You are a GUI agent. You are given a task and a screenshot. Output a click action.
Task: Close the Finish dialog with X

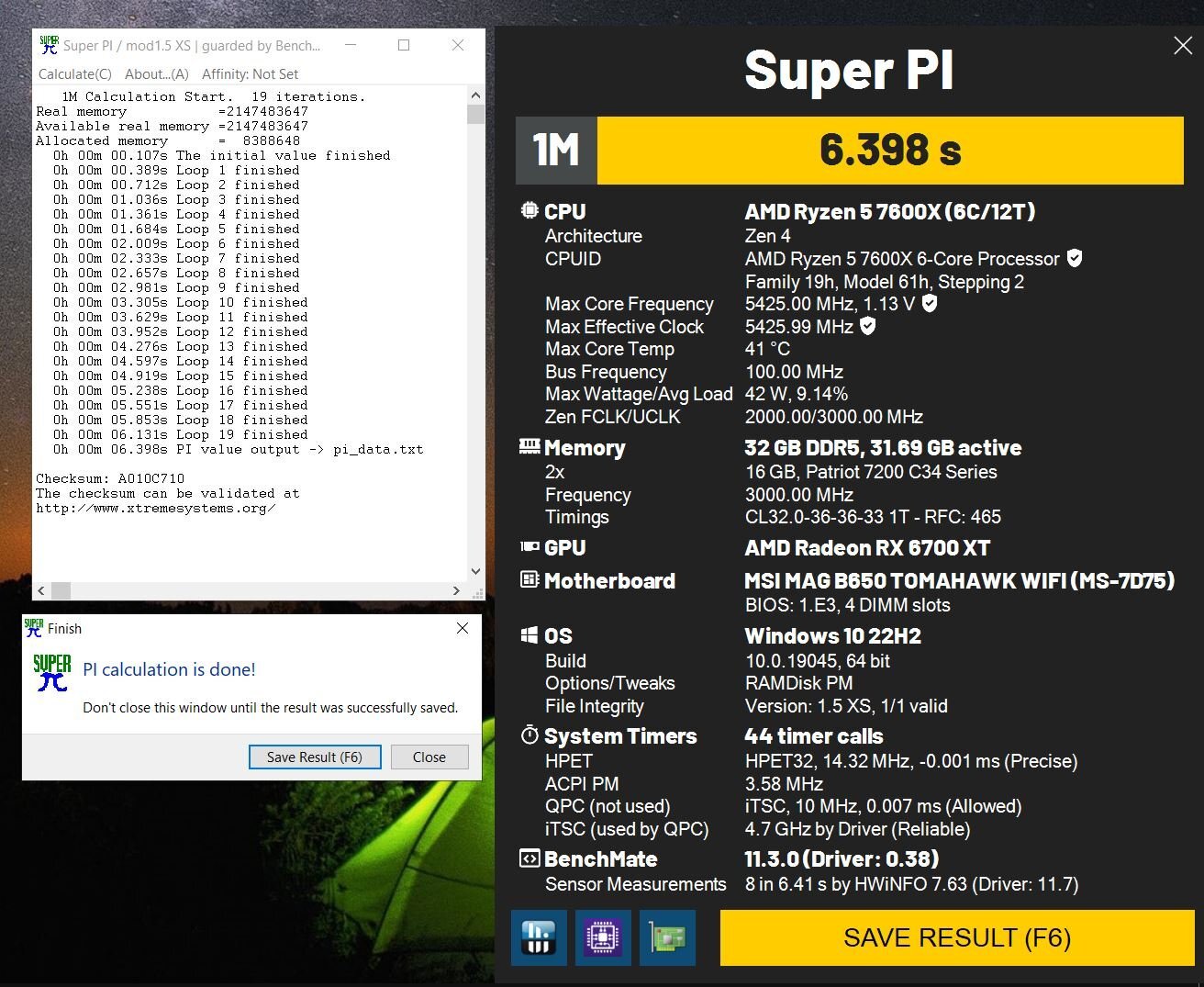coord(463,628)
